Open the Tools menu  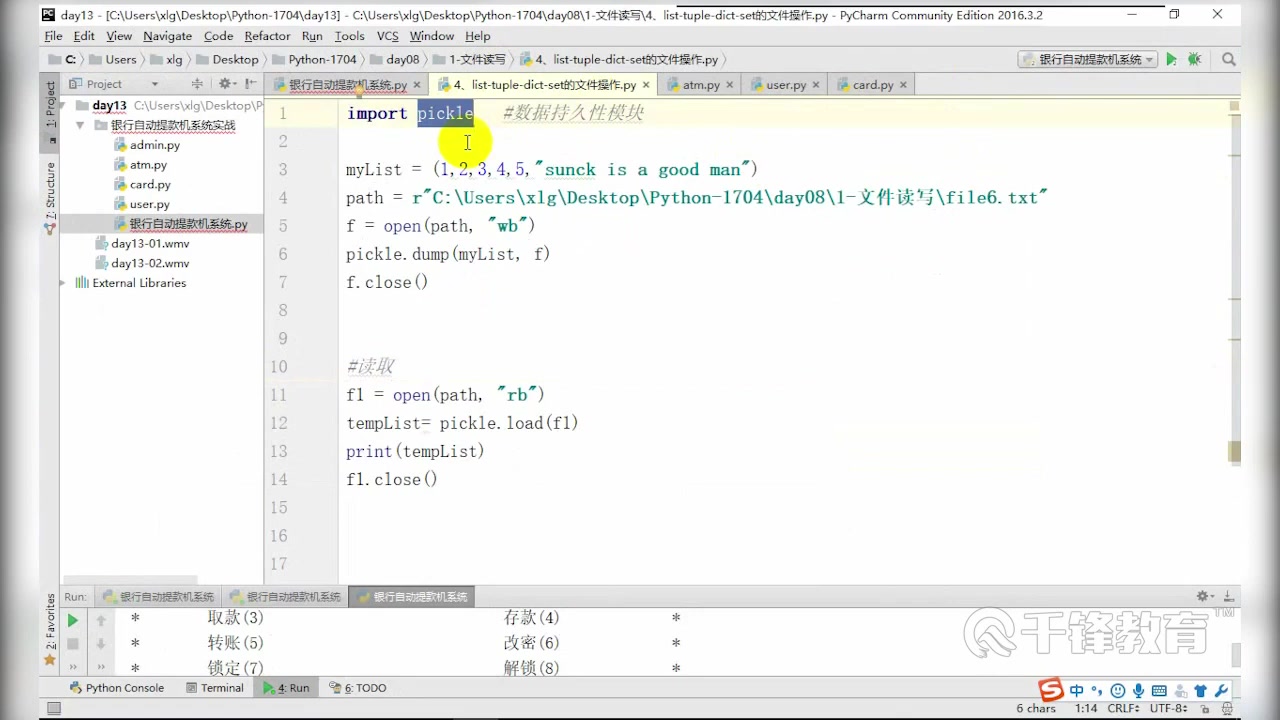coord(349,36)
